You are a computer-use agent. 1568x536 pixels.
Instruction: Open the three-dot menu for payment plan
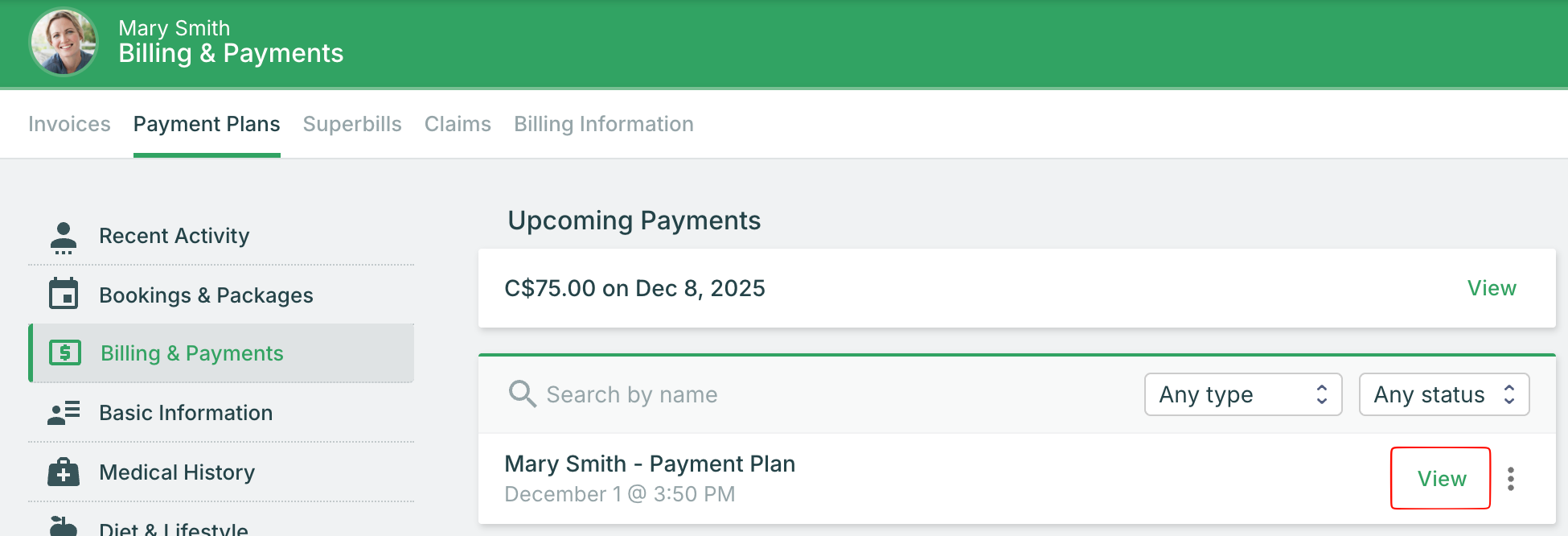[x=1511, y=479]
